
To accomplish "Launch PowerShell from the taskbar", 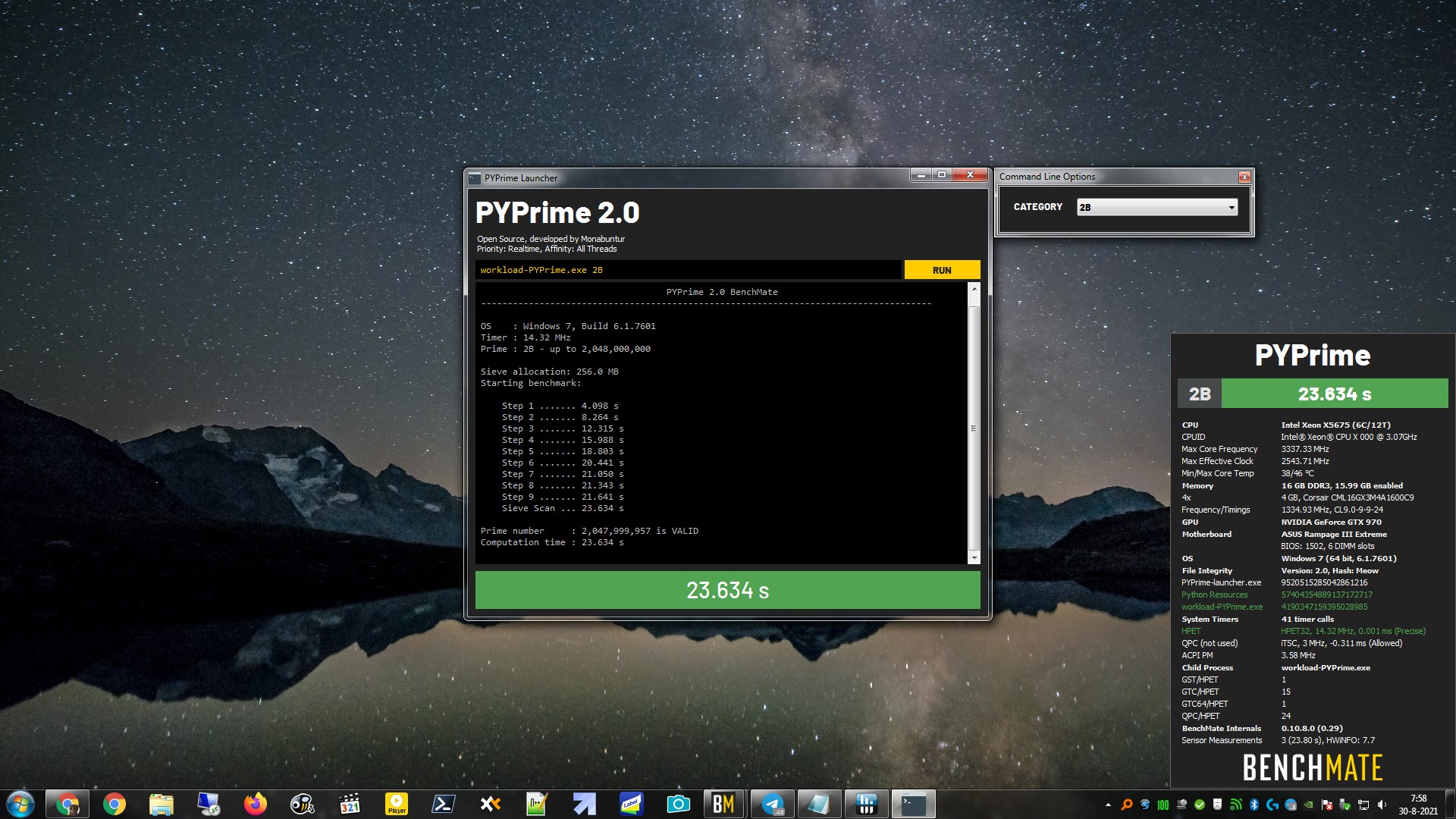I will 444,804.
